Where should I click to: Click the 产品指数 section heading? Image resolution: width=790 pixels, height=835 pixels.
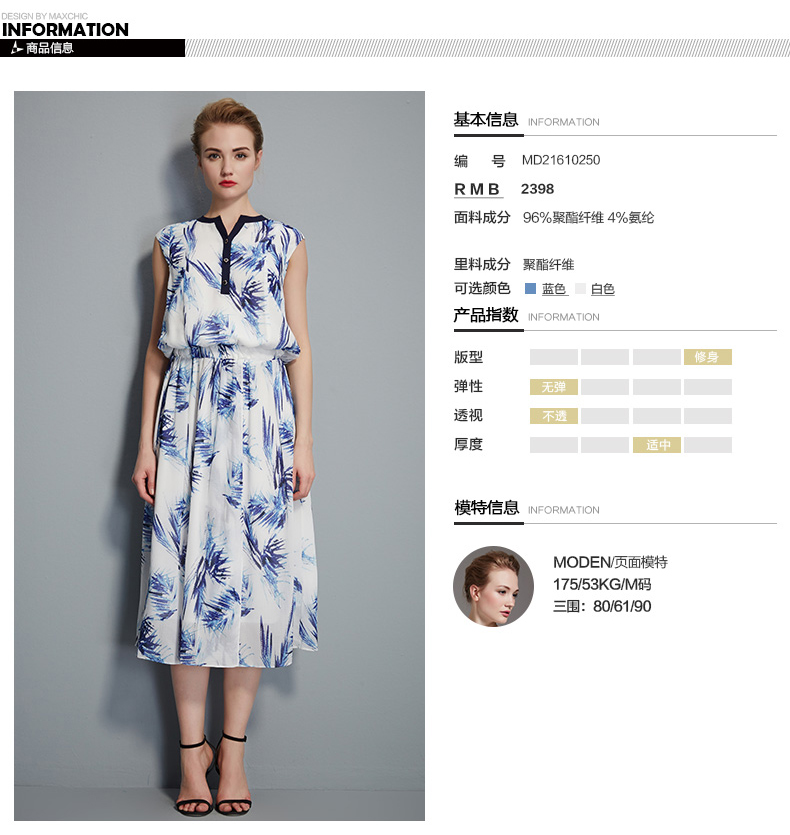486,314
